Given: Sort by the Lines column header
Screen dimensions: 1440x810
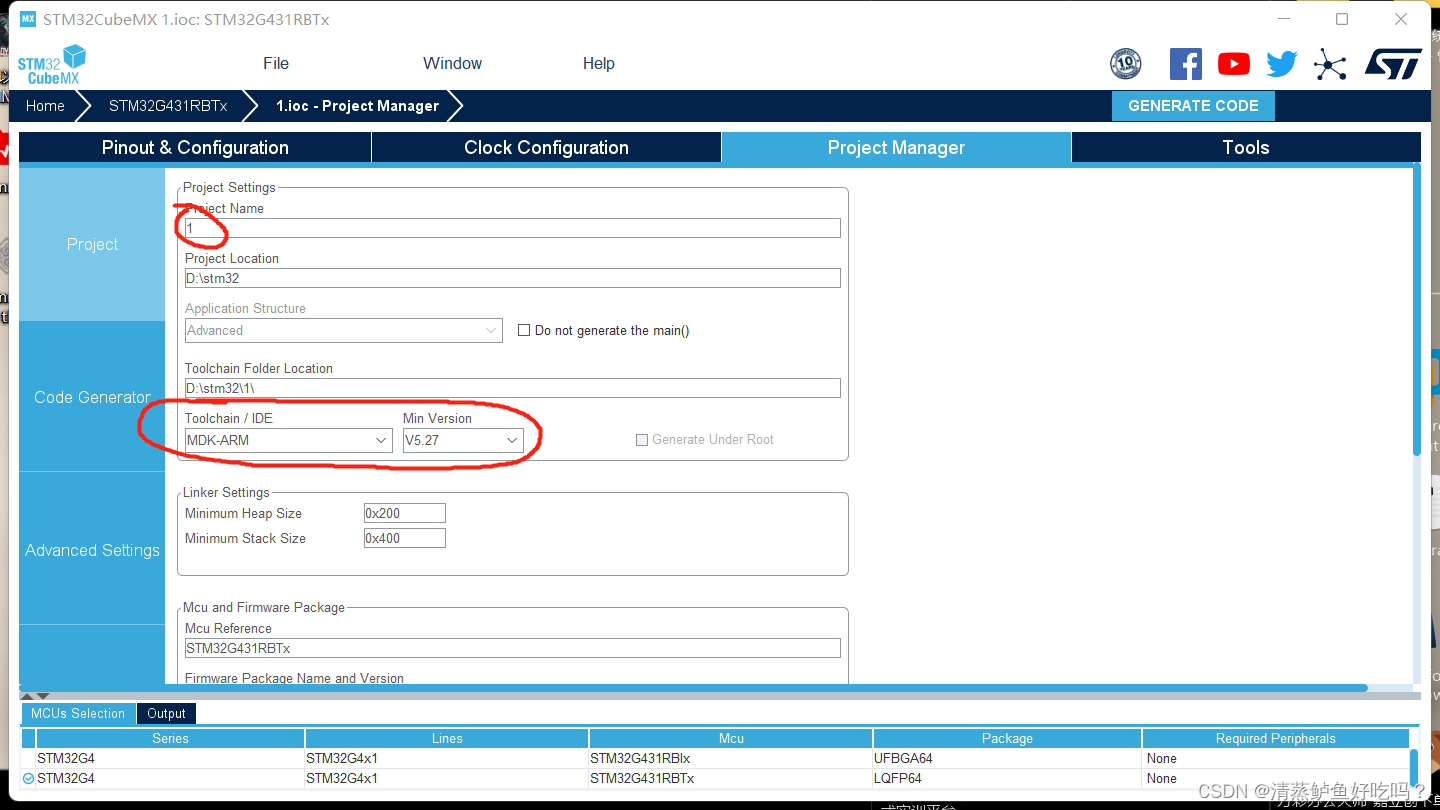Looking at the screenshot, I should click(447, 738).
